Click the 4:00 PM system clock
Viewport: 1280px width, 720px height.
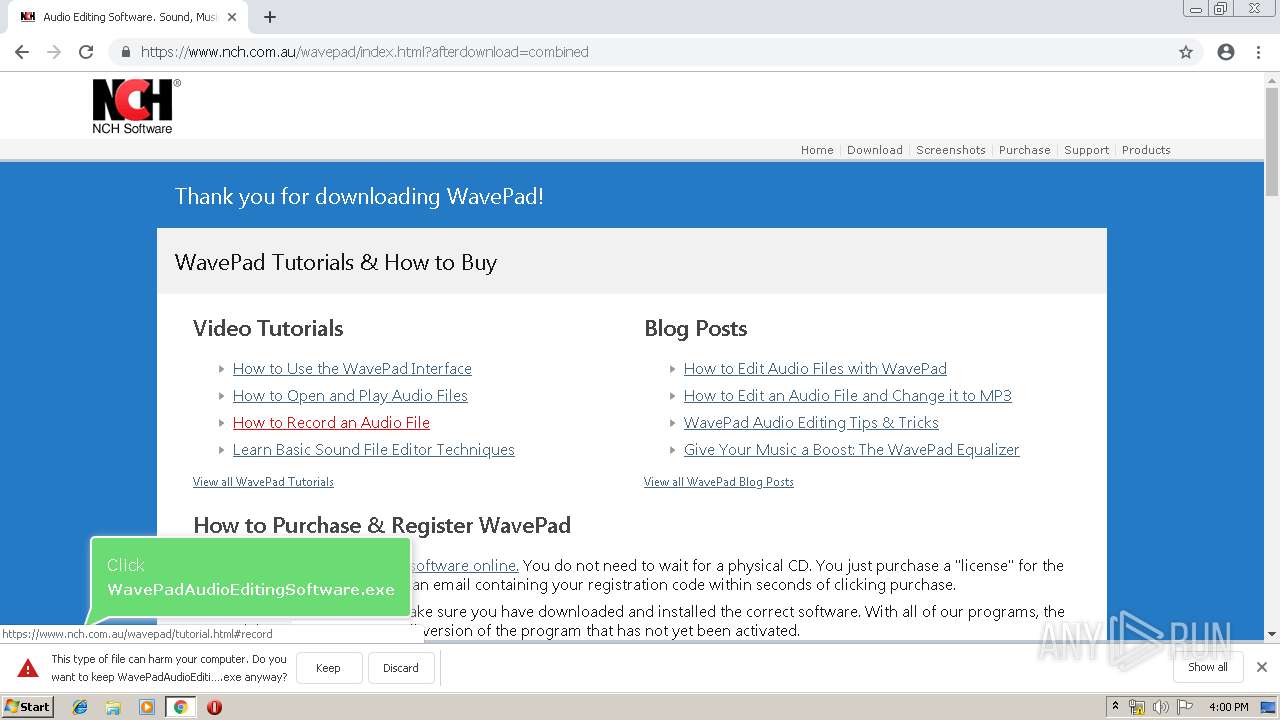(1228, 707)
